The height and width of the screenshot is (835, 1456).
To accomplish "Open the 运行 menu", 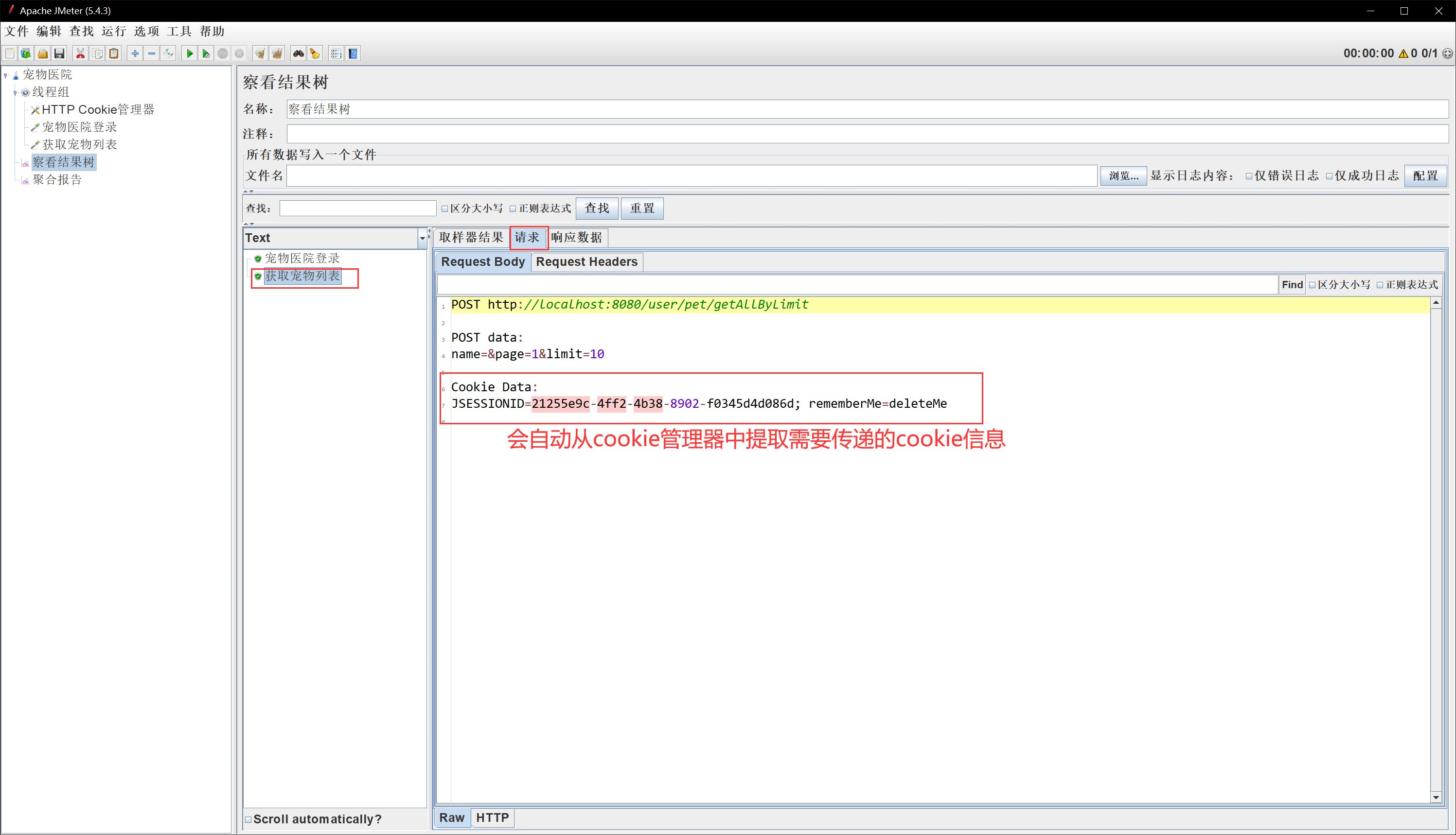I will [x=114, y=31].
